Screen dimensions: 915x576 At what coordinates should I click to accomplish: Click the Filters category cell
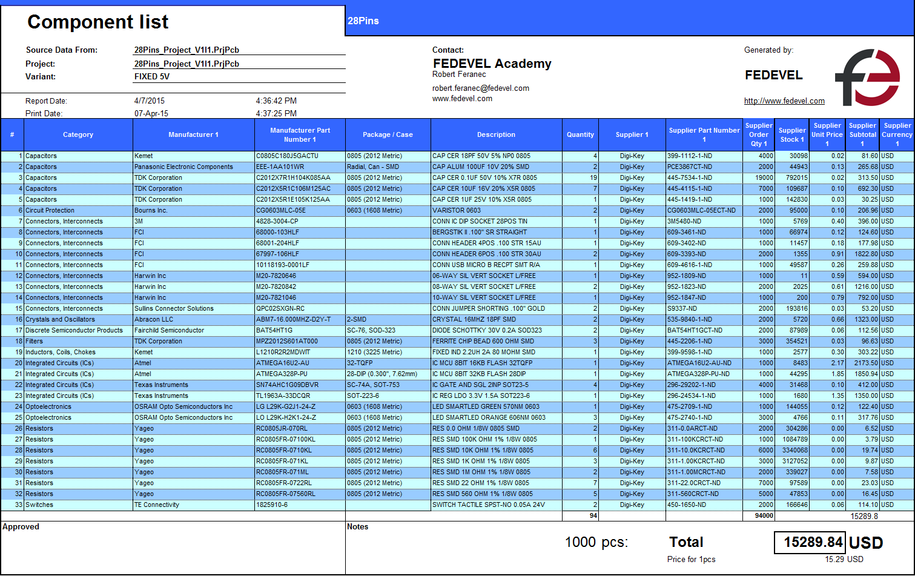click(x=78, y=341)
